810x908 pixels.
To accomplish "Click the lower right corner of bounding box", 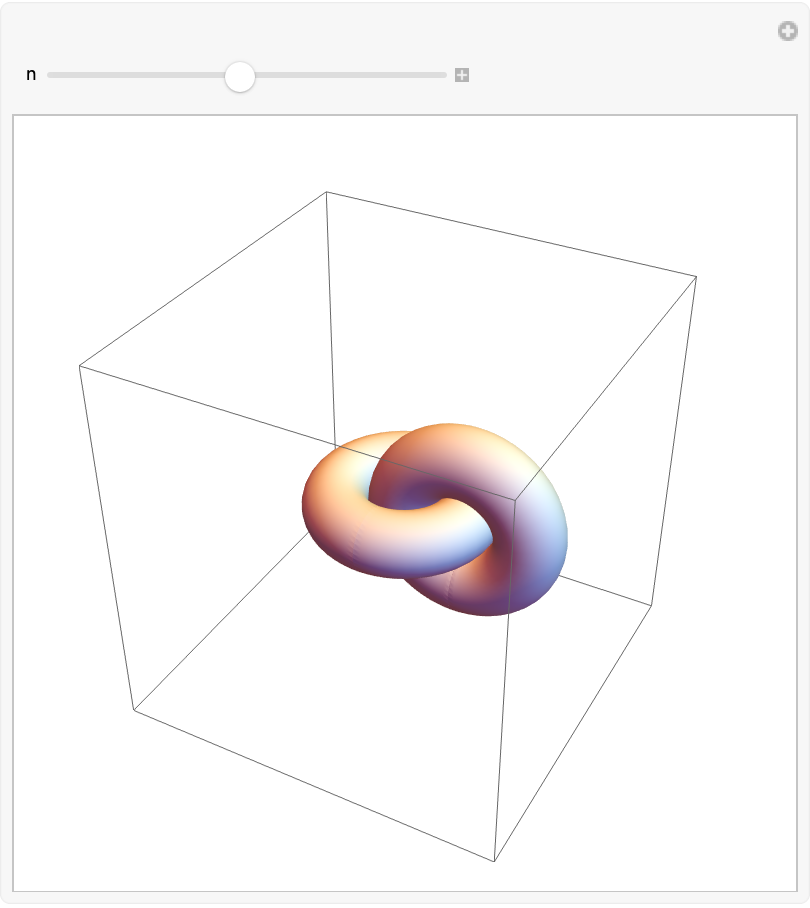I will [x=652, y=605].
